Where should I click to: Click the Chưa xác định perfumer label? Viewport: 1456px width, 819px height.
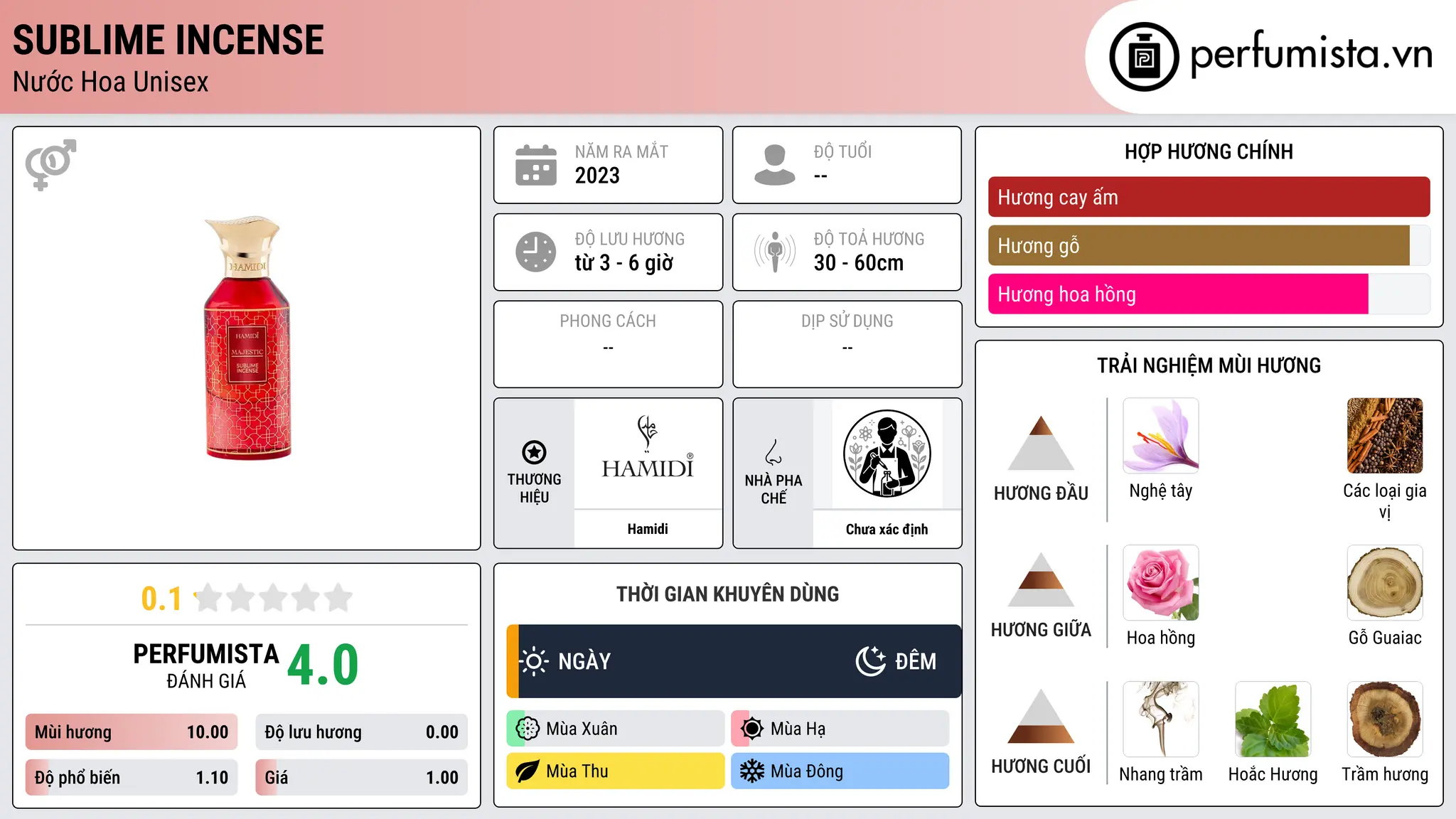[x=887, y=529]
